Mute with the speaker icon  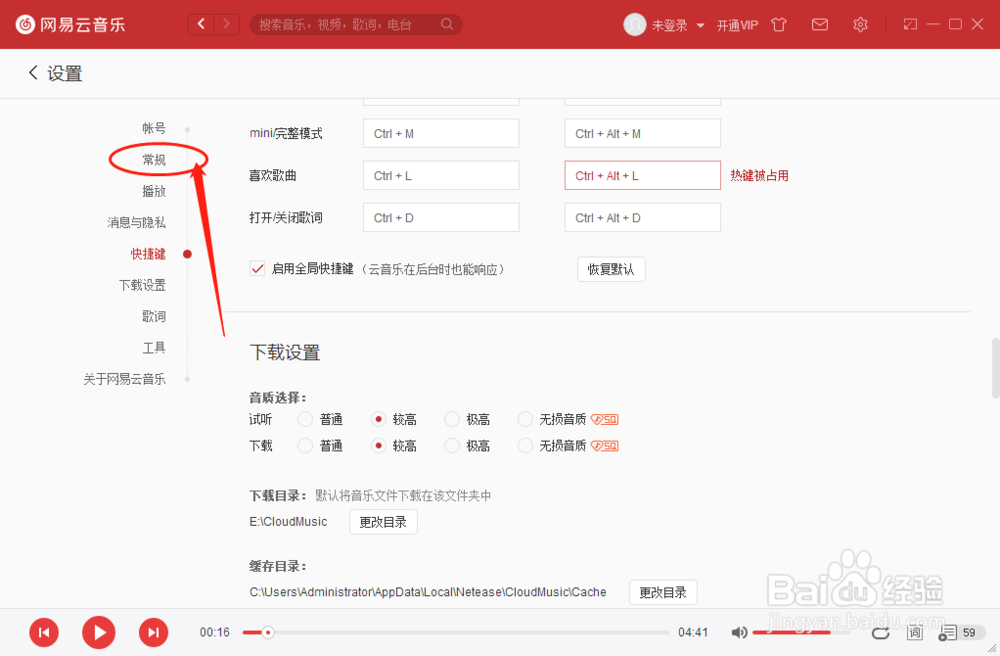(739, 632)
